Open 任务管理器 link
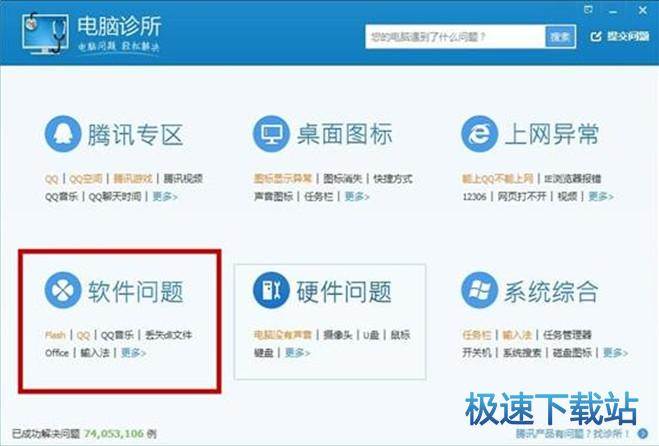This screenshot has height=446, width=659. [x=567, y=335]
